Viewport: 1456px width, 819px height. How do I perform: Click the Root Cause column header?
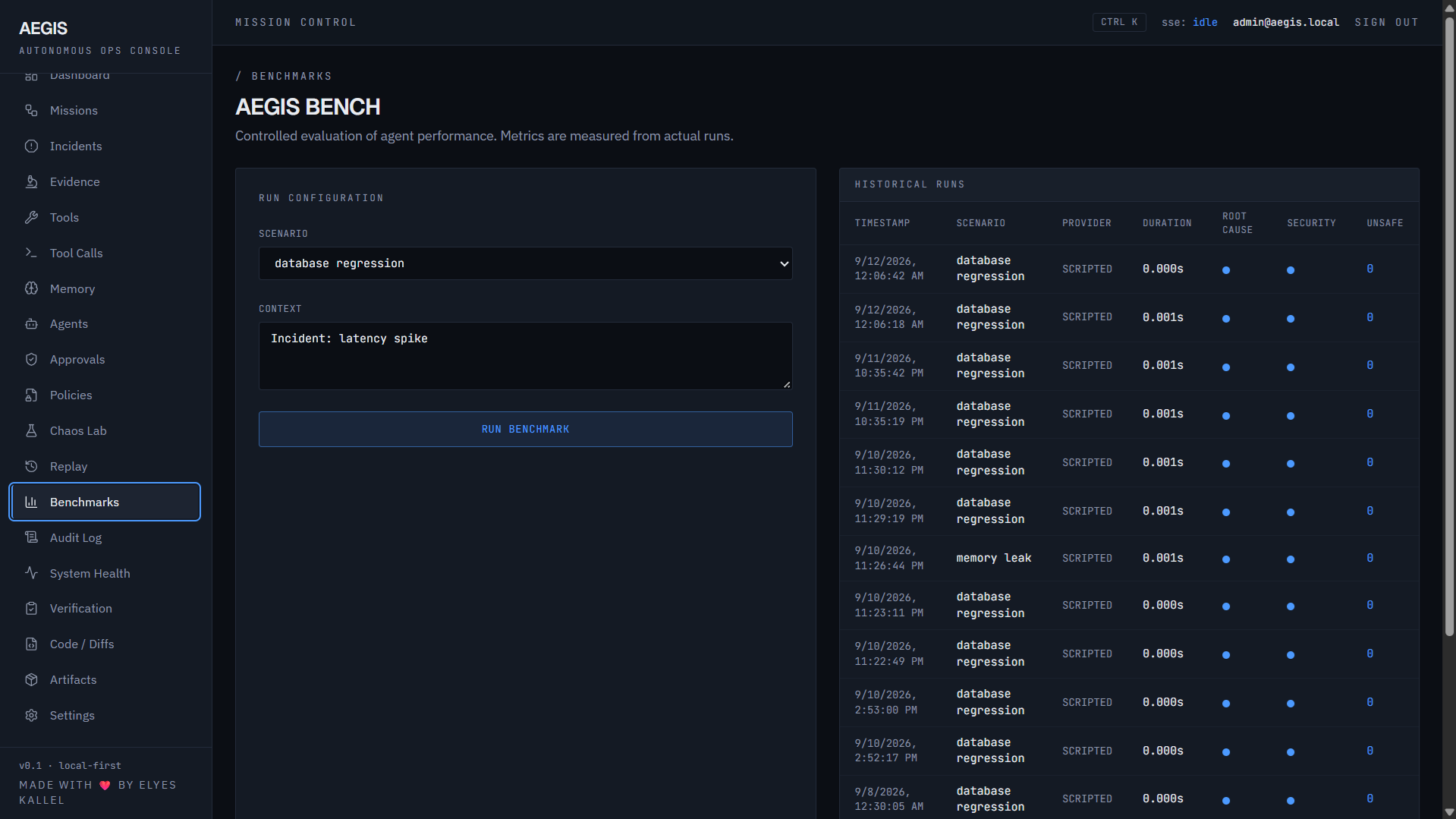[1237, 223]
